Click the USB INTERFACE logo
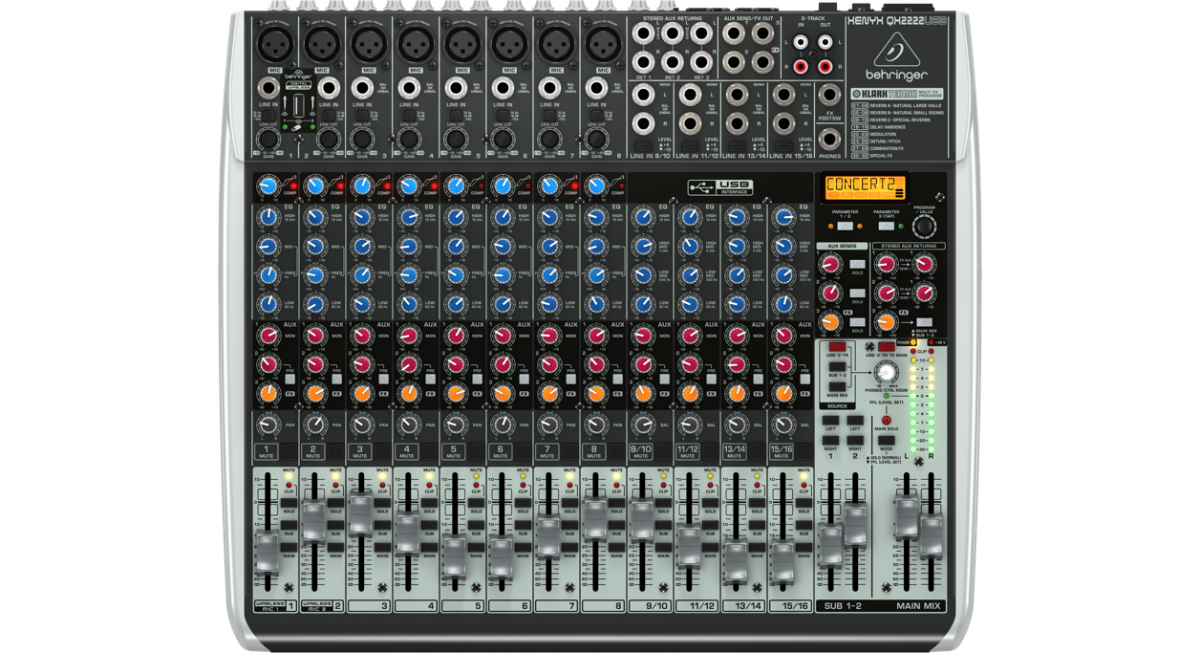This screenshot has height=653, width=1200. click(720, 187)
